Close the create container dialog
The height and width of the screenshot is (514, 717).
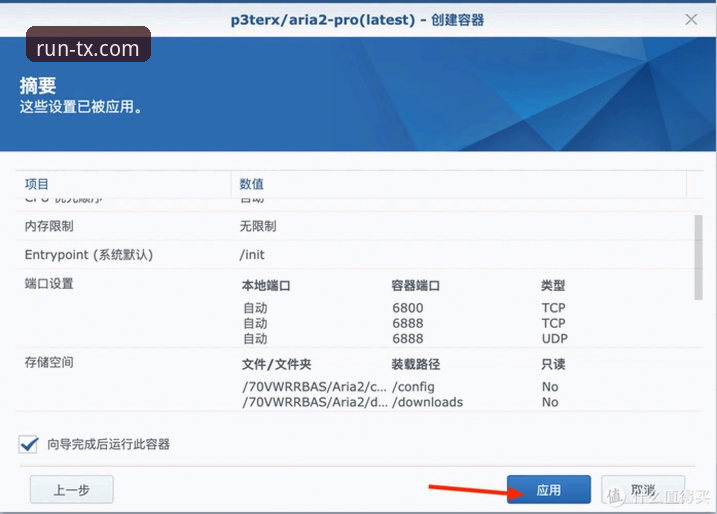point(691,19)
